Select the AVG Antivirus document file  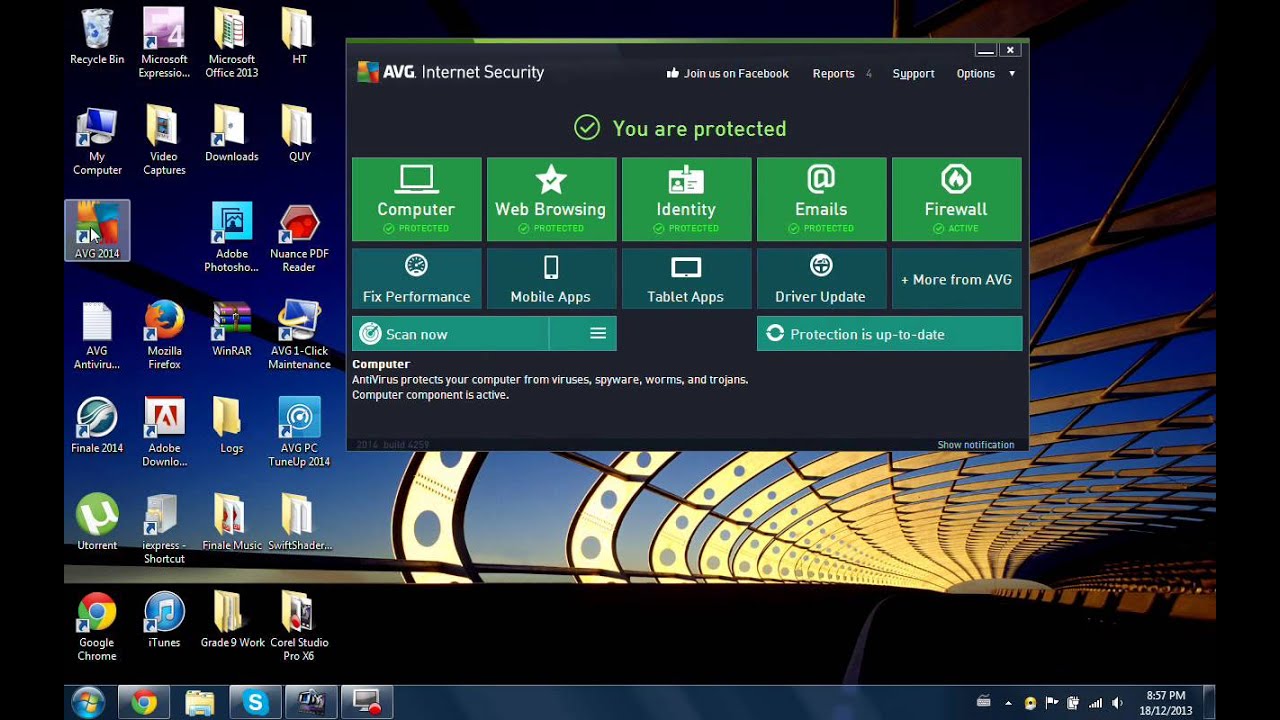coord(97,336)
